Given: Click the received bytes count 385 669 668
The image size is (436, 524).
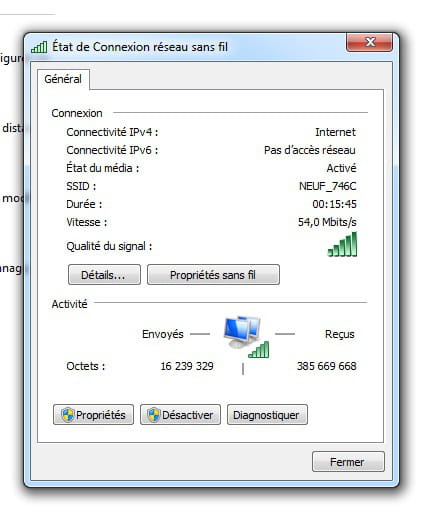Looking at the screenshot, I should (x=326, y=366).
